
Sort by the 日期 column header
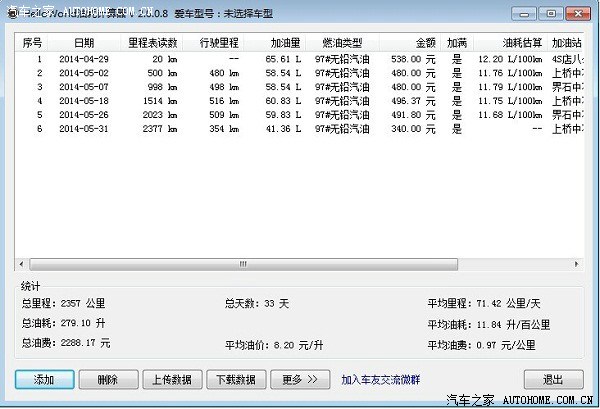click(x=84, y=44)
